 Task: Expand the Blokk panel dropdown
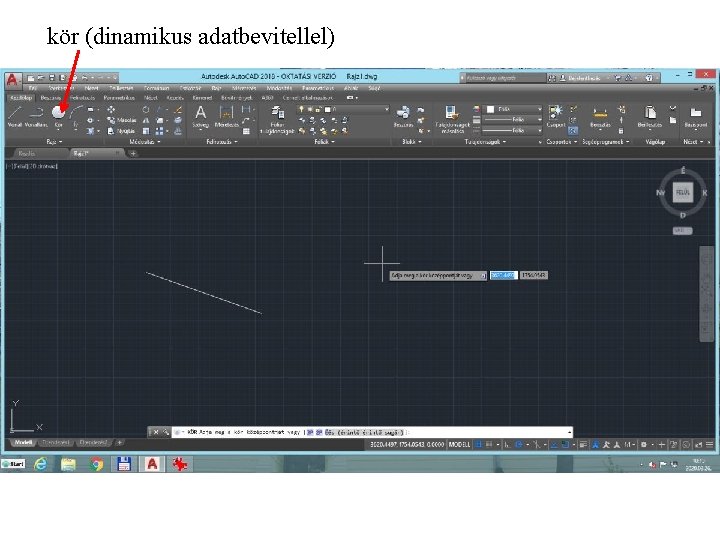pyautogui.click(x=411, y=142)
